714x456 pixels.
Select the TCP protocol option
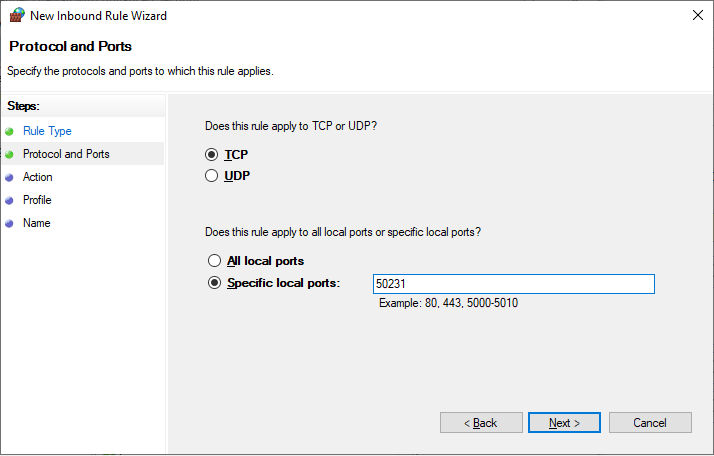pos(212,155)
